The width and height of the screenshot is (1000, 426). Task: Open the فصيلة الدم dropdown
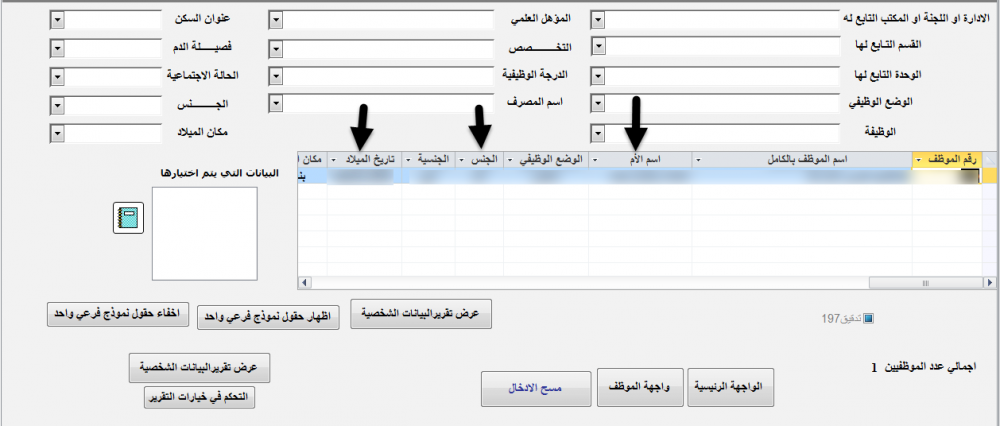click(x=57, y=48)
